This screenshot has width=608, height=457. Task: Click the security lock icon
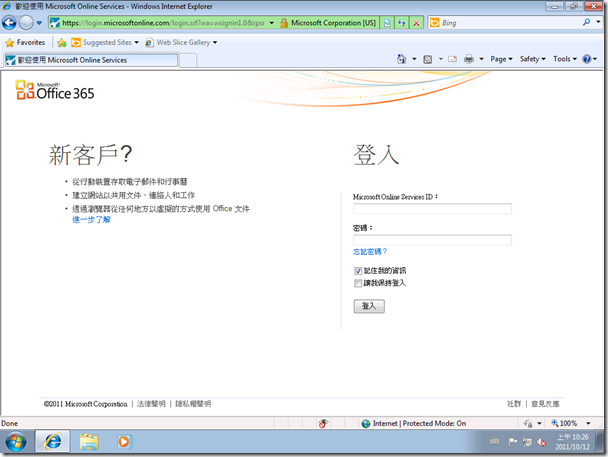click(x=284, y=23)
